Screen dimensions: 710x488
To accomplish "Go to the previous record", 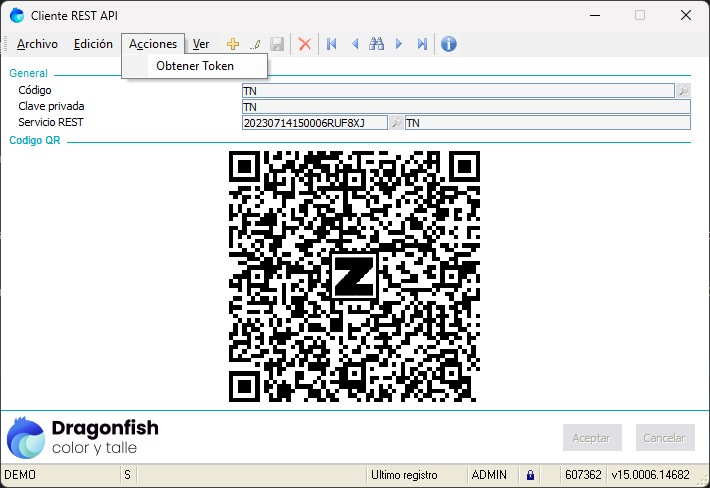I will [x=354, y=44].
